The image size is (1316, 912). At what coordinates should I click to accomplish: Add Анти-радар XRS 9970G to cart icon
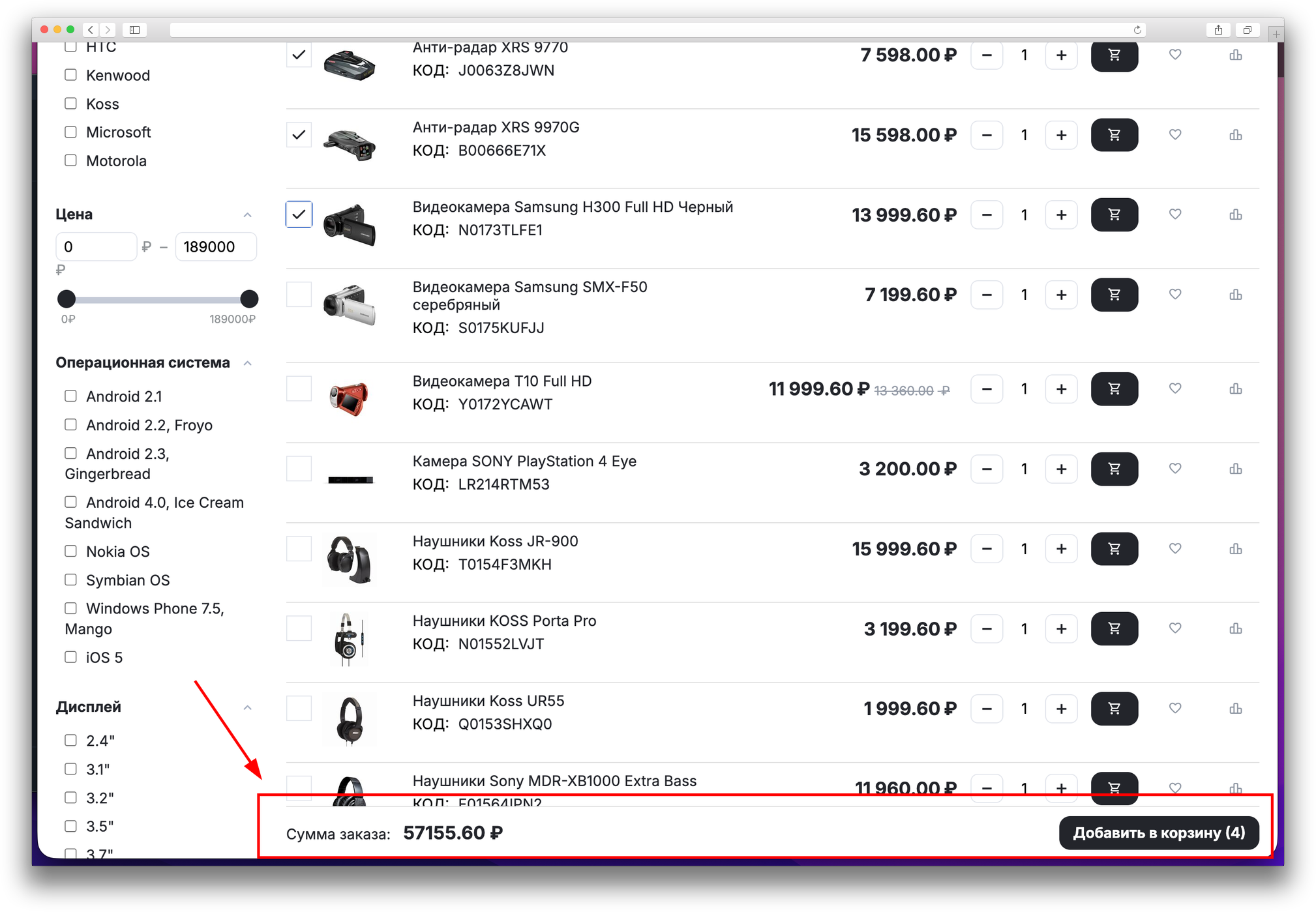(x=1114, y=135)
